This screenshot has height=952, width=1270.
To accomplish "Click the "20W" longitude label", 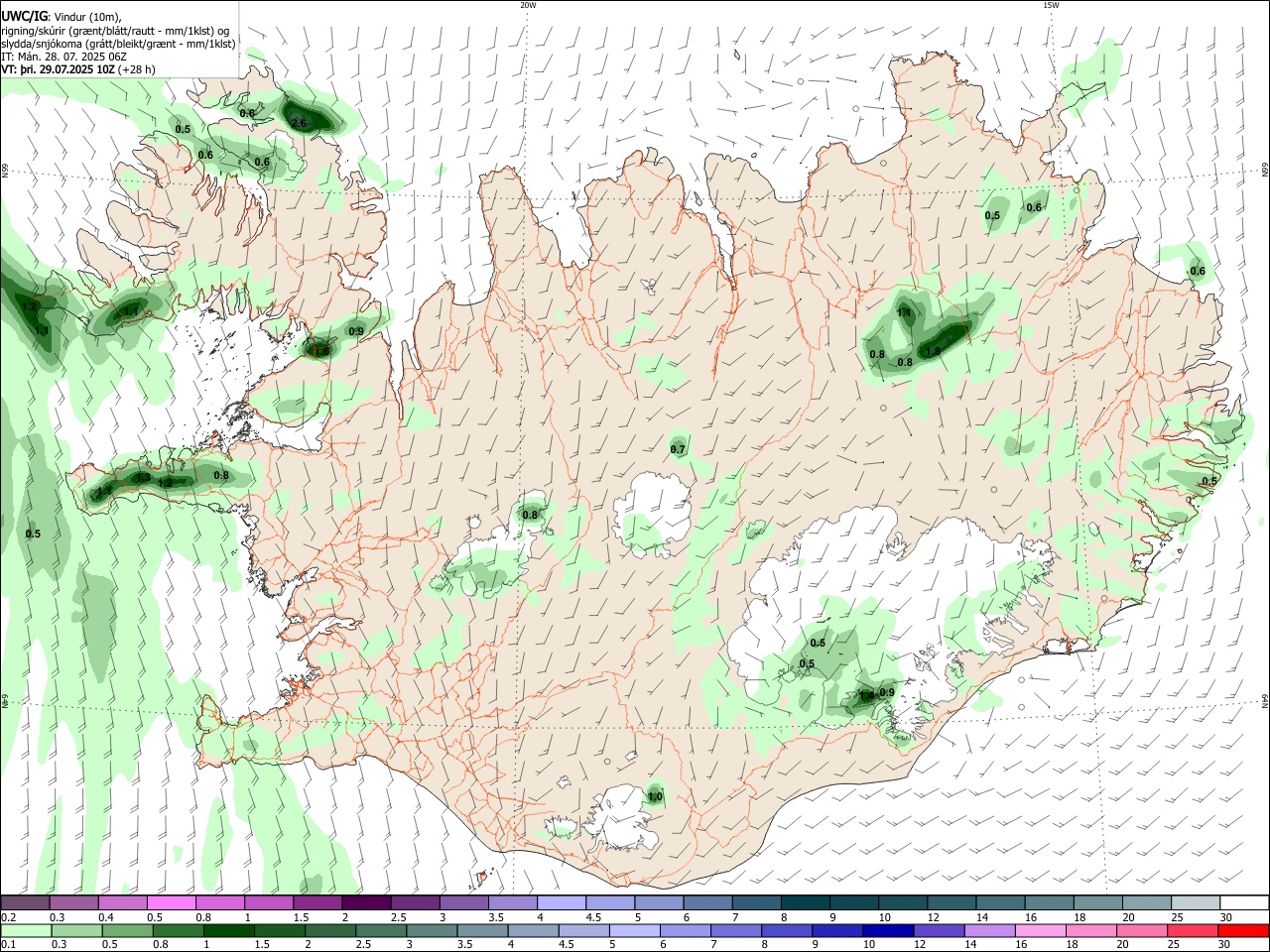I will click(x=528, y=5).
